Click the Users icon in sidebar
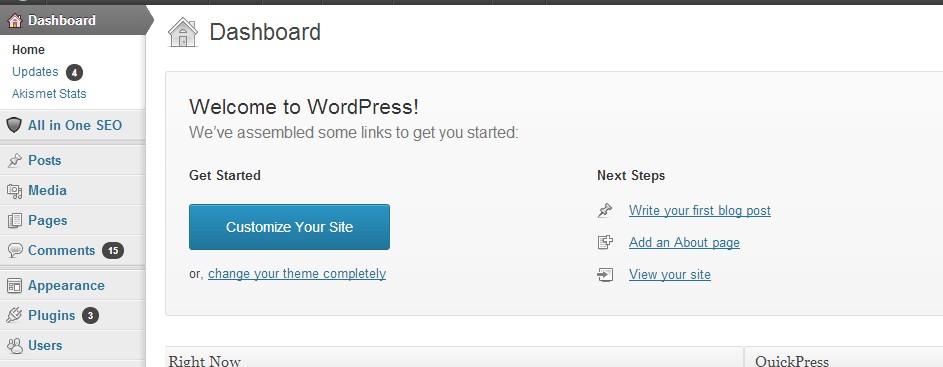 click(x=14, y=345)
